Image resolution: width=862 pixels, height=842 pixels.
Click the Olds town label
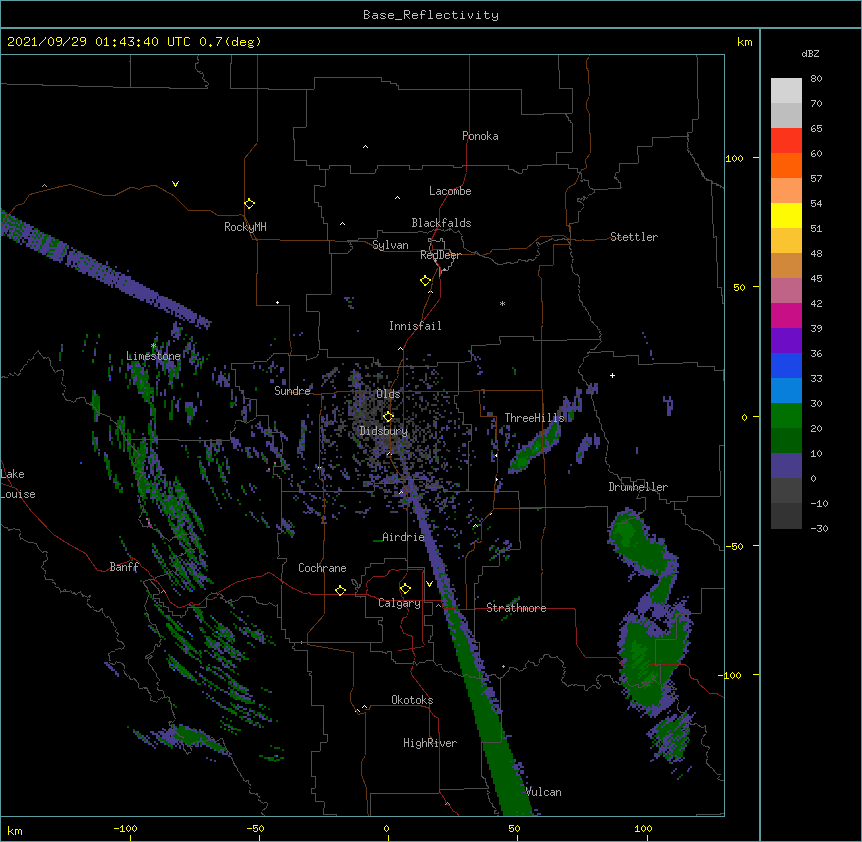click(388, 394)
